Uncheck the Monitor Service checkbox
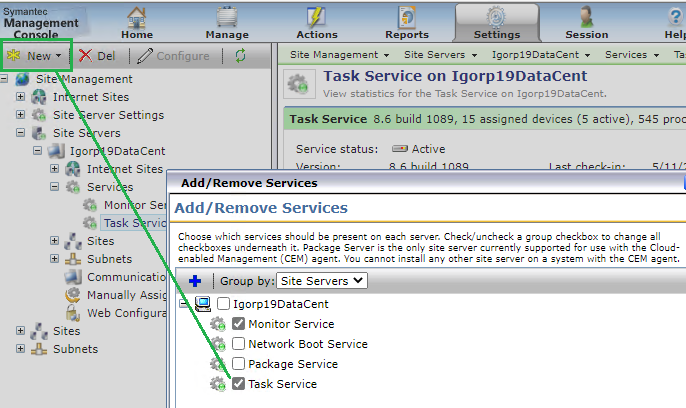 [238, 324]
